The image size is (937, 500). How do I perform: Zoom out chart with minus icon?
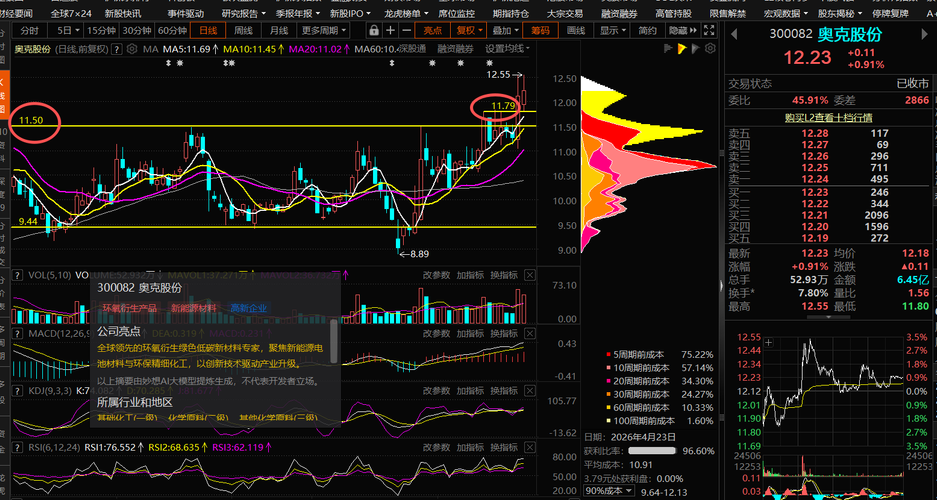point(407,30)
